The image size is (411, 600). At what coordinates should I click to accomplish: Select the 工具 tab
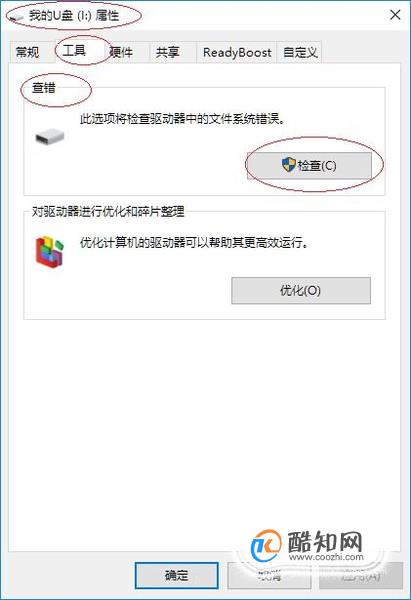pos(74,51)
